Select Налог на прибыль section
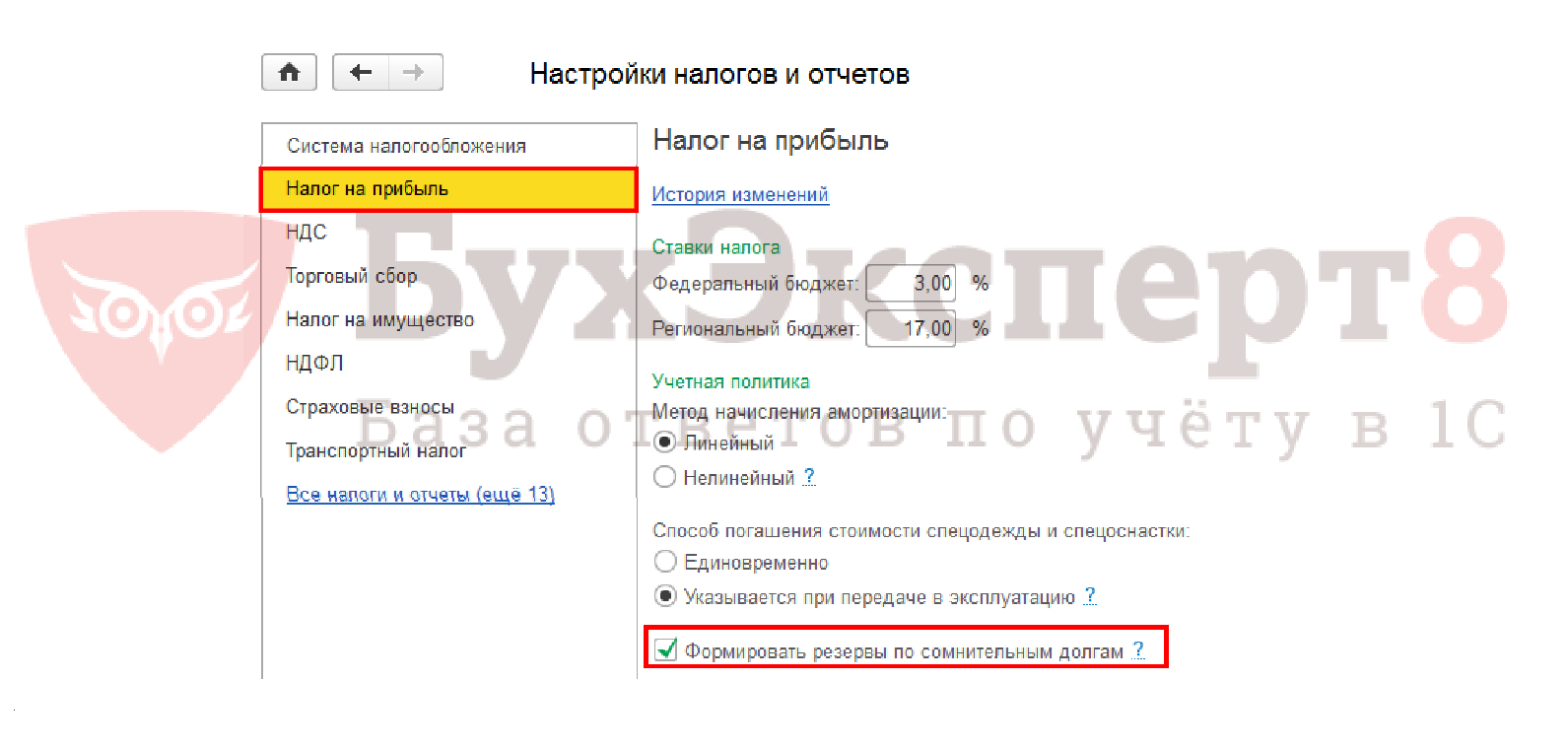 click(367, 188)
